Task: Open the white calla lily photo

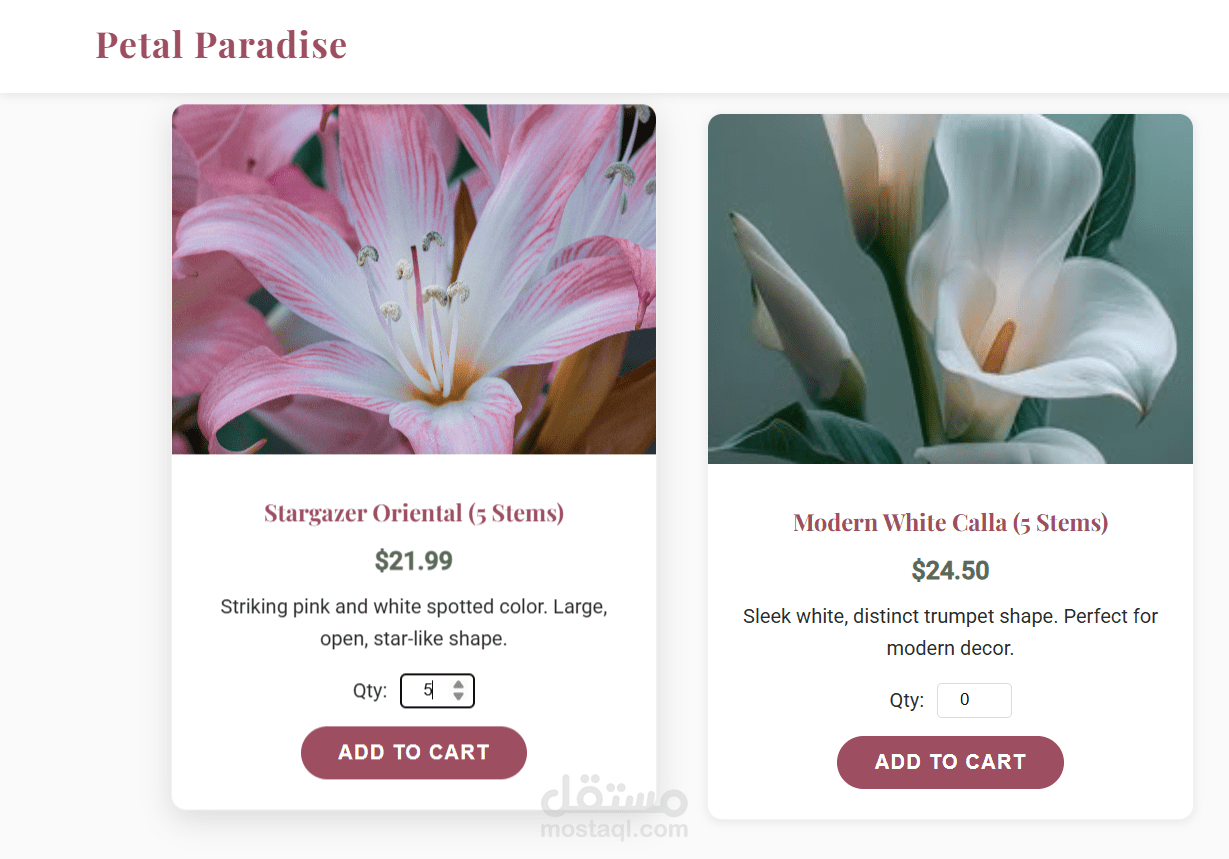Action: click(x=950, y=289)
